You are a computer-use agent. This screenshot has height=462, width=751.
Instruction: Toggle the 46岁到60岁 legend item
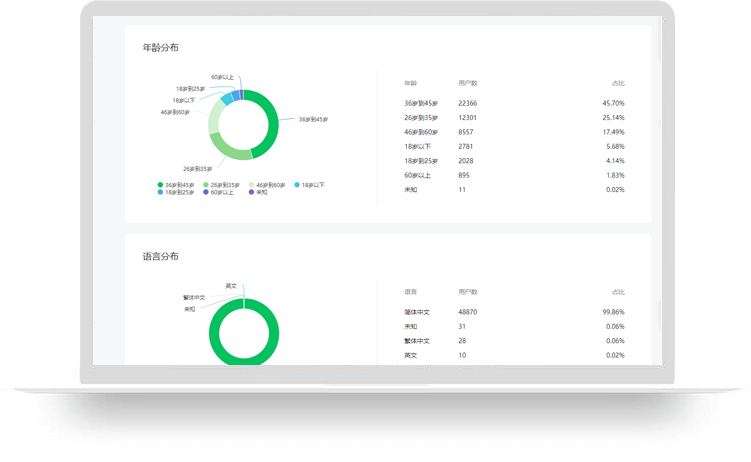270,185
